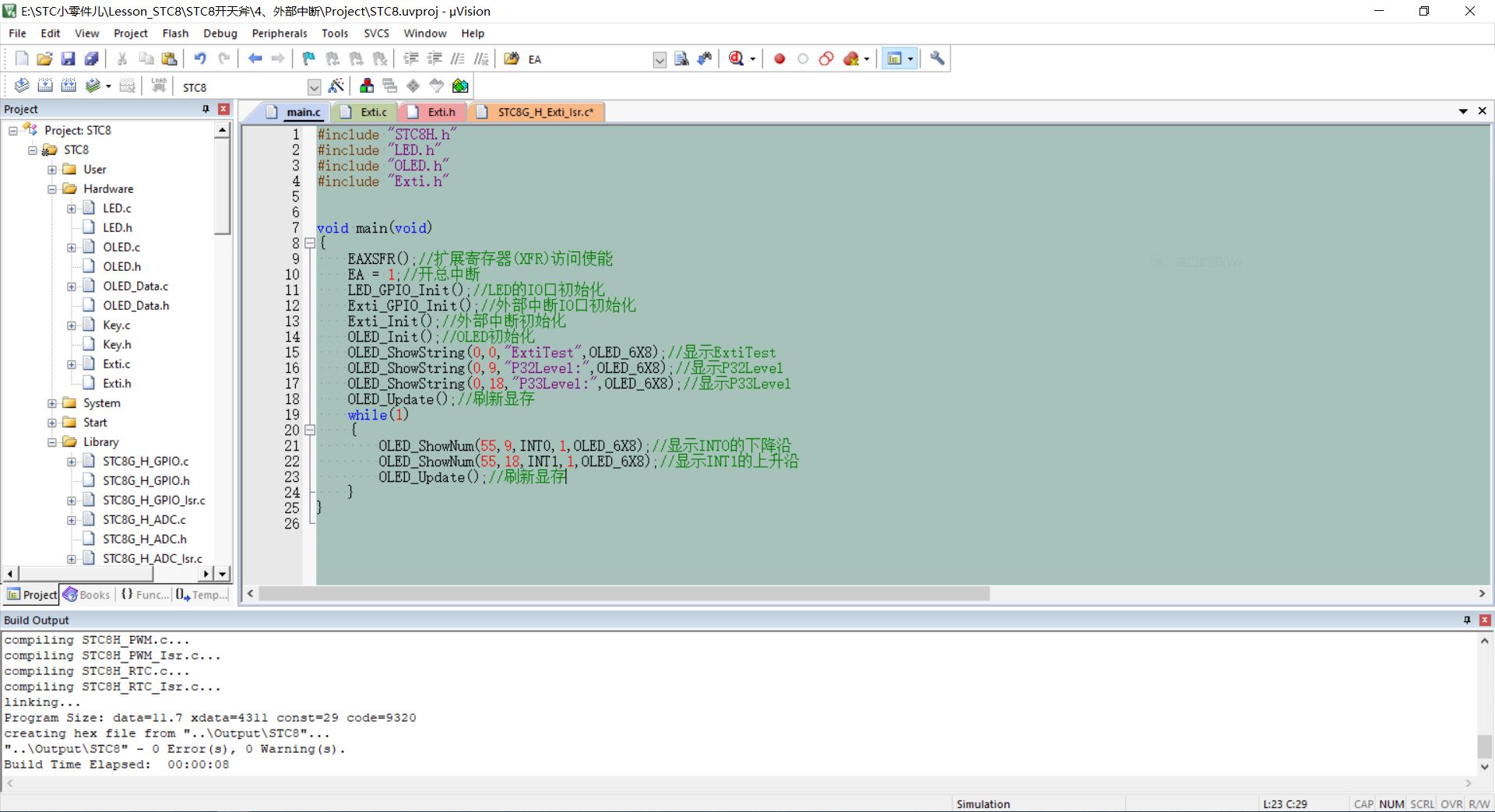Image resolution: width=1495 pixels, height=812 pixels.
Task: Unindent the selected lines
Action: tap(434, 58)
